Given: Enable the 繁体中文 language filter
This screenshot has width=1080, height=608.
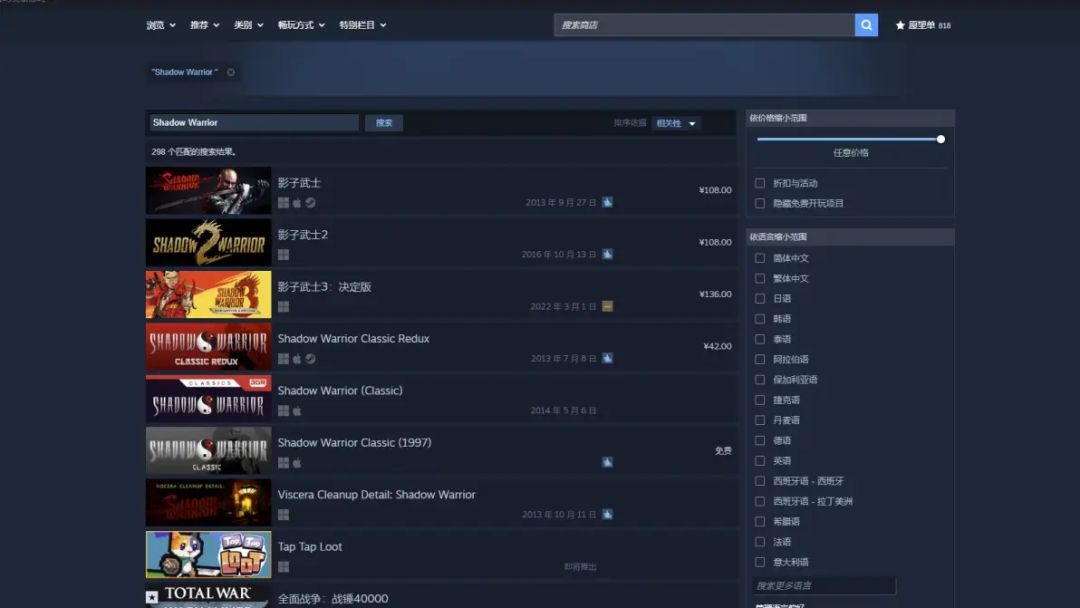Looking at the screenshot, I should (x=760, y=278).
